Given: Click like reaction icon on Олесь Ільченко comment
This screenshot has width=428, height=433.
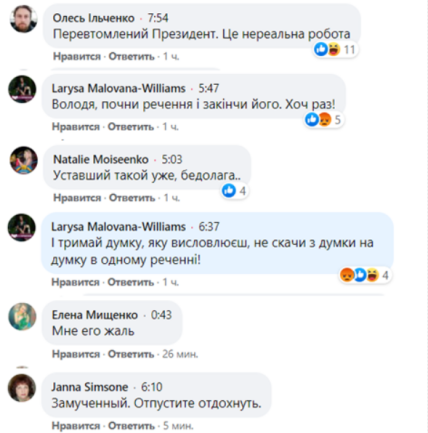Looking at the screenshot, I should 321,49.
